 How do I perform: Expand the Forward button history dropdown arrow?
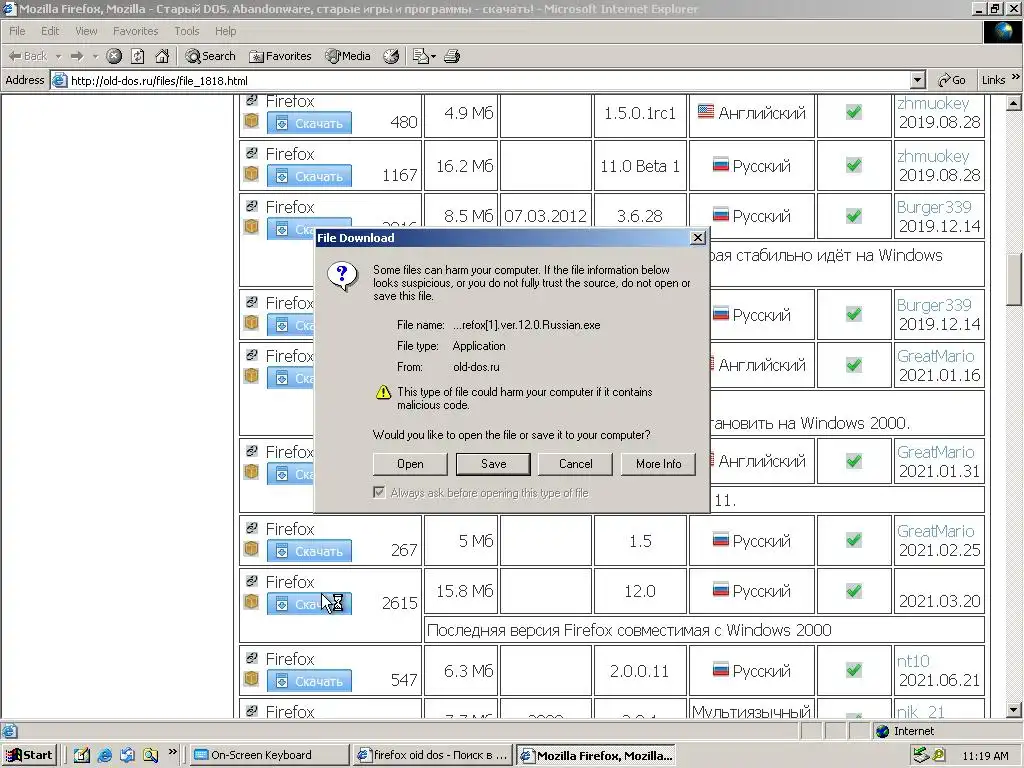tap(95, 56)
